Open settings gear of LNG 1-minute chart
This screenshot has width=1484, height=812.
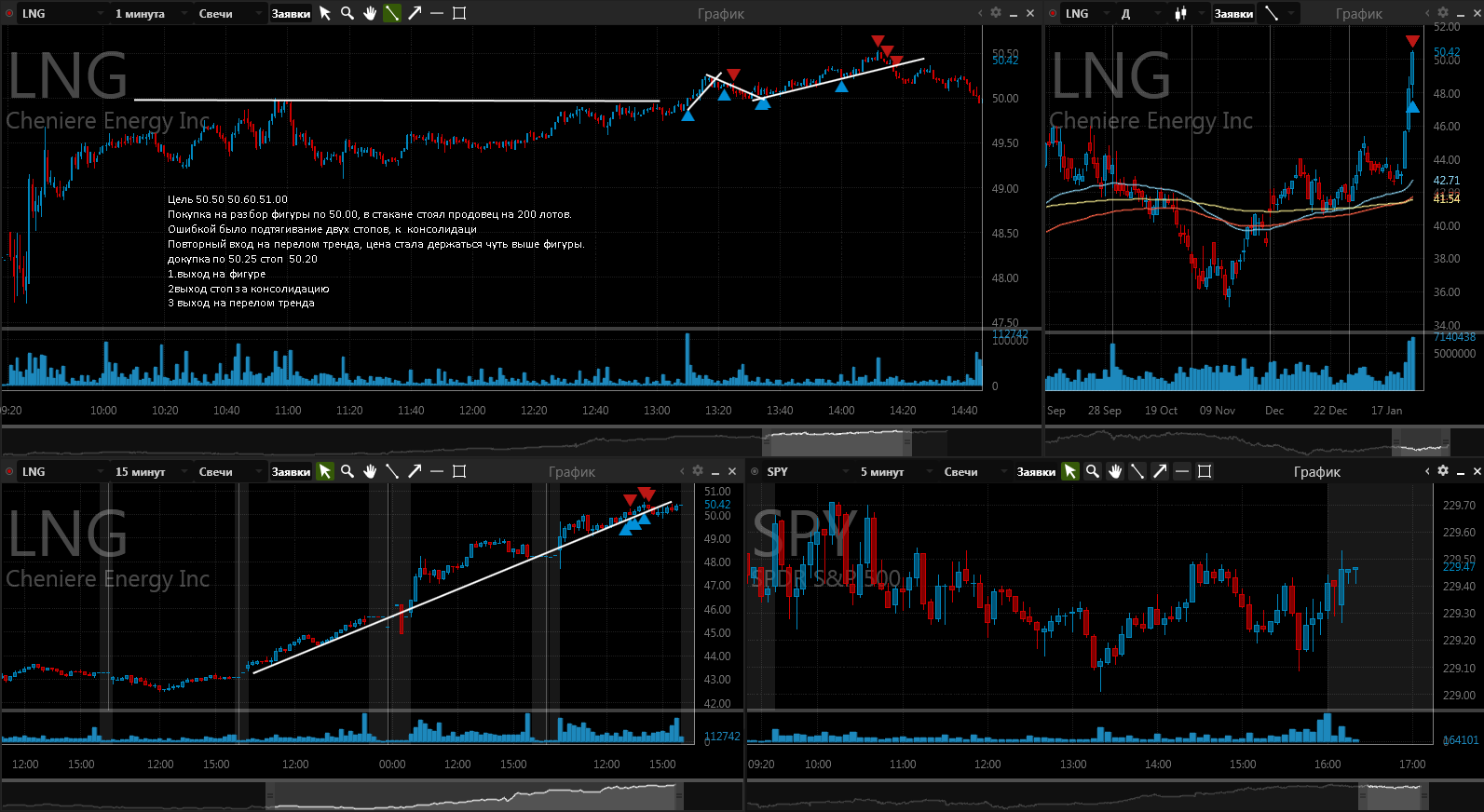coord(996,13)
